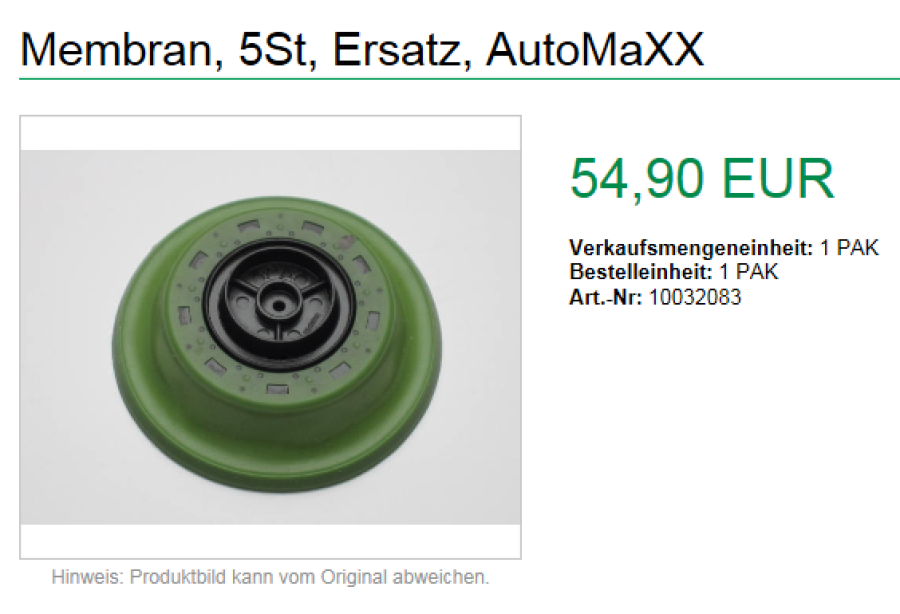Click the Bestelleinheit label
Viewport: 900px width, 614px height.
pyautogui.click(x=641, y=271)
